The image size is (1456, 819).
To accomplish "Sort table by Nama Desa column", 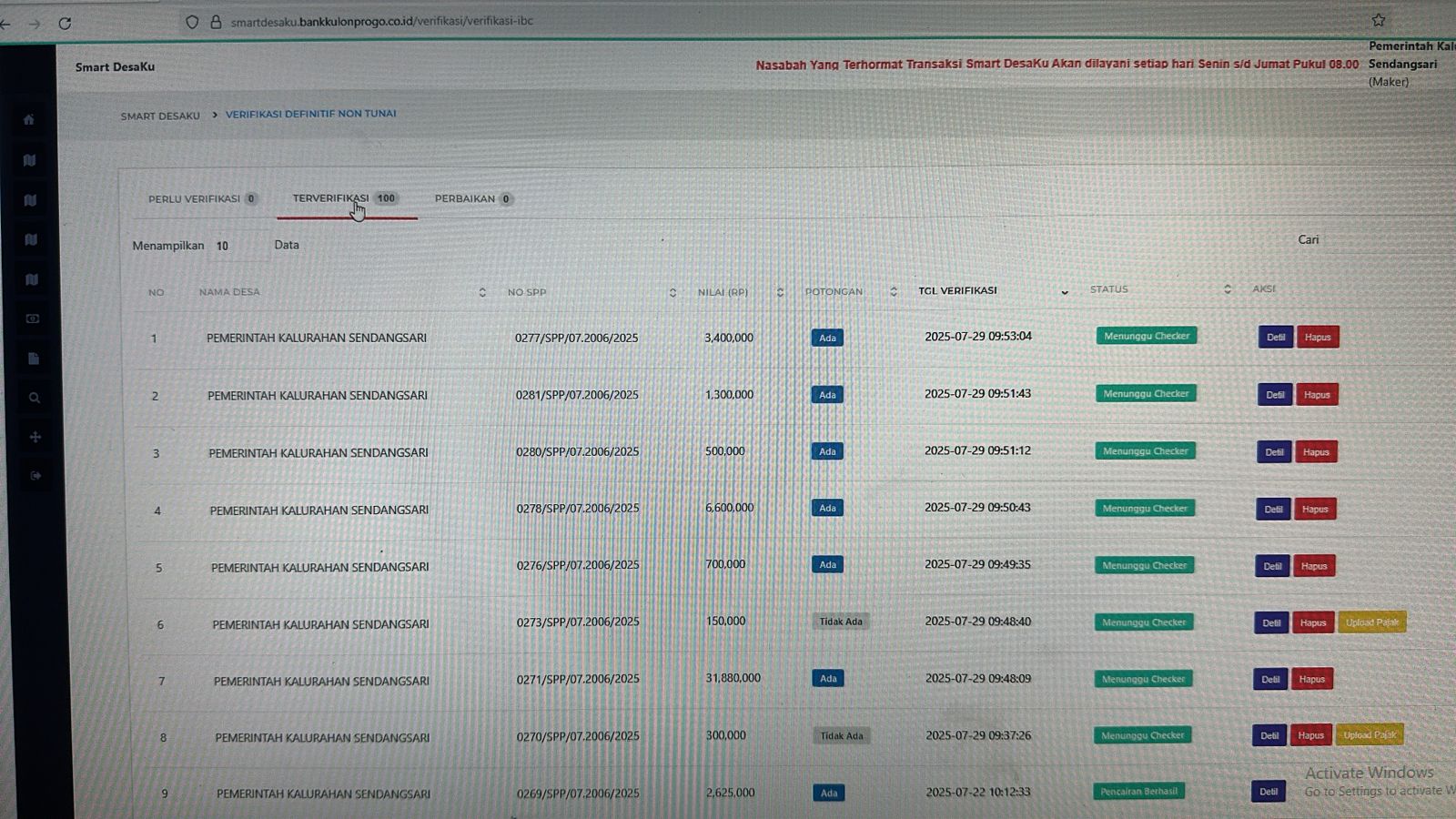I will (x=342, y=292).
